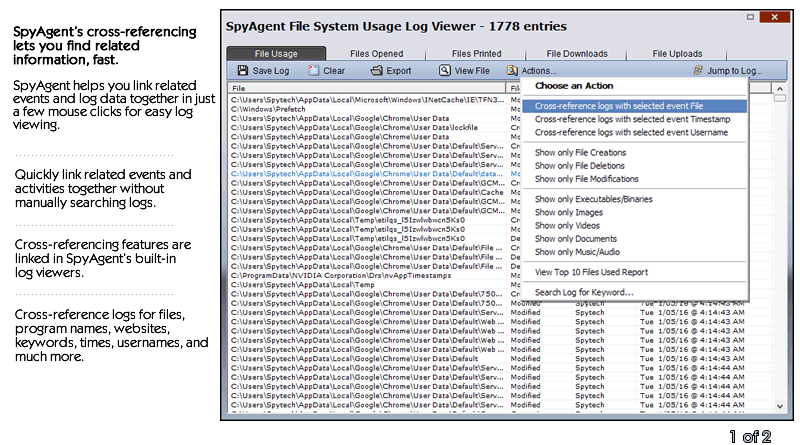800x445 pixels.
Task: Select Show only Documents
Action: pos(576,239)
